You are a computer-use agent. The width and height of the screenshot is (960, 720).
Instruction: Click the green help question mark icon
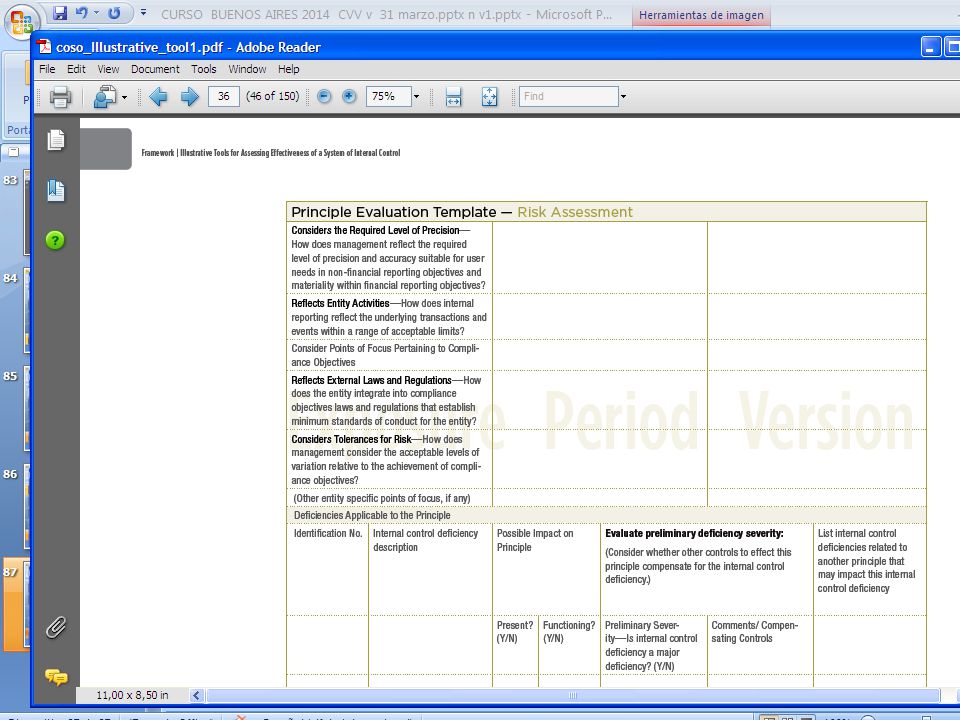(x=55, y=240)
